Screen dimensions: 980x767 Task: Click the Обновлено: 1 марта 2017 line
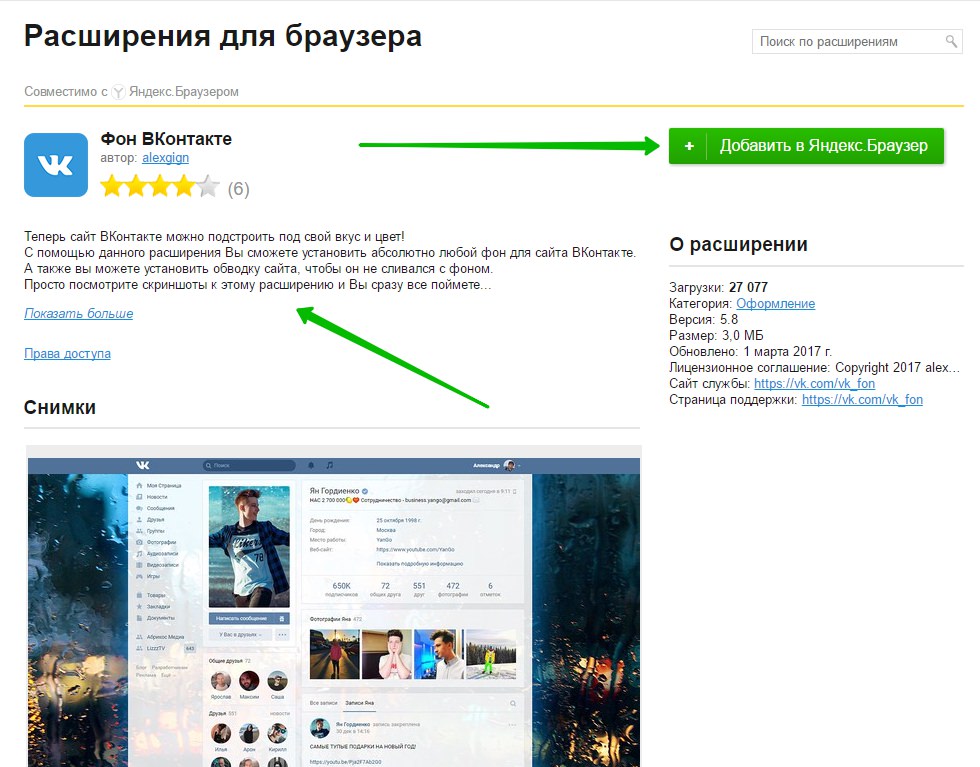750,351
